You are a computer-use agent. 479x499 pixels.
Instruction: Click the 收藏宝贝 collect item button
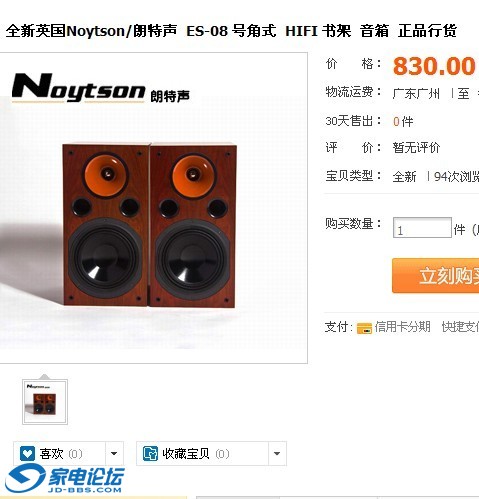(x=202, y=454)
